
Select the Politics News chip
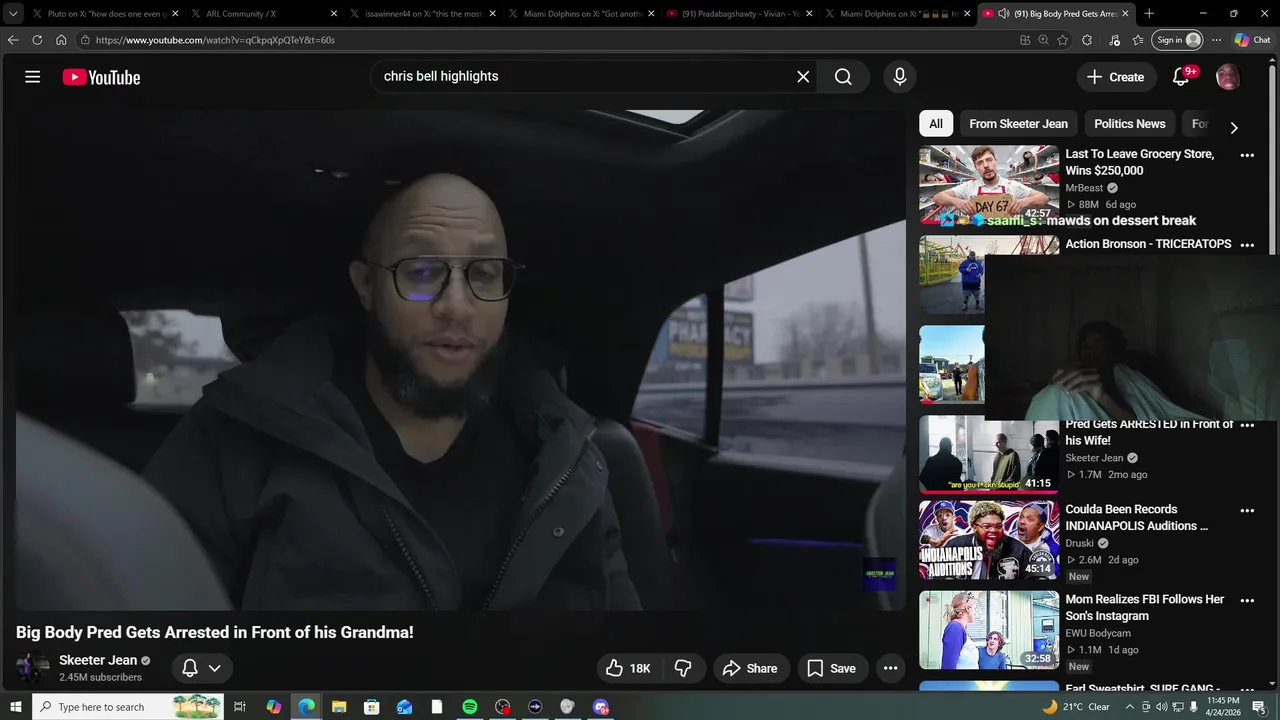pyautogui.click(x=1130, y=124)
